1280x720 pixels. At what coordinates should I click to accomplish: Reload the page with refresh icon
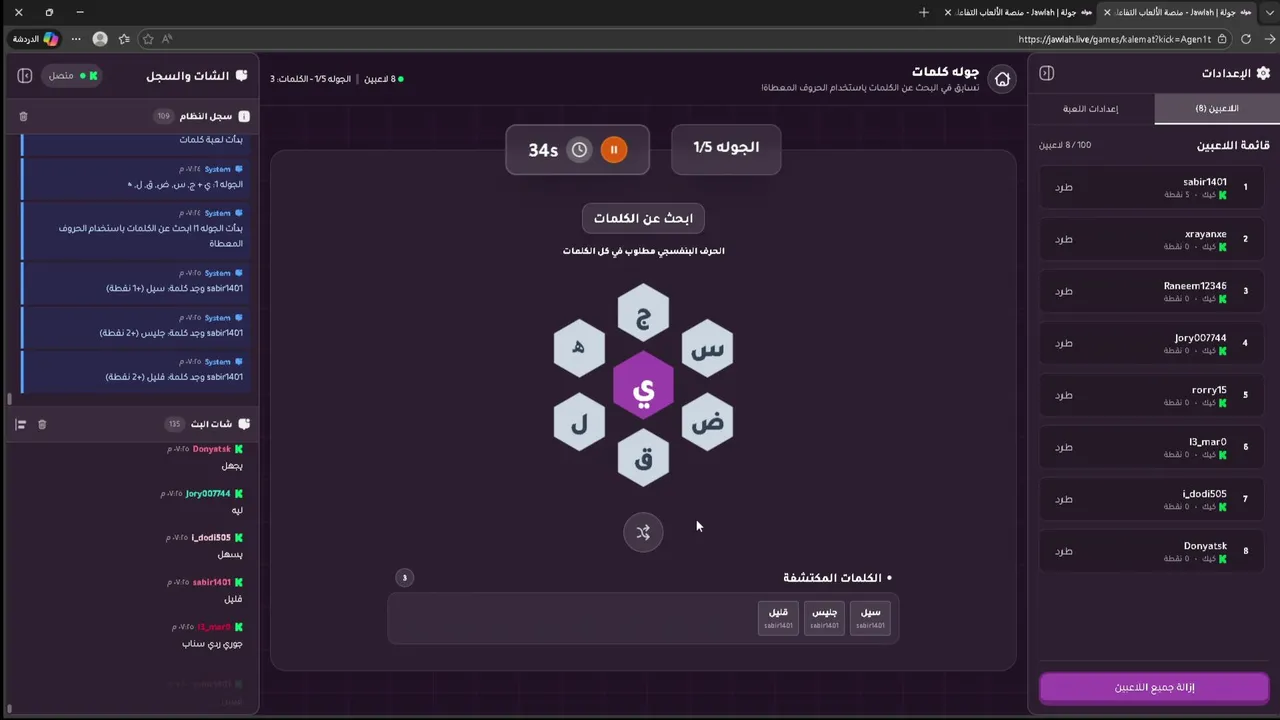(x=1246, y=39)
